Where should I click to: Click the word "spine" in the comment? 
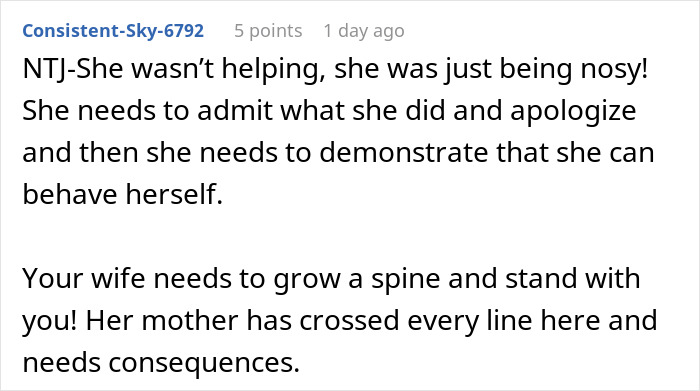click(405, 280)
